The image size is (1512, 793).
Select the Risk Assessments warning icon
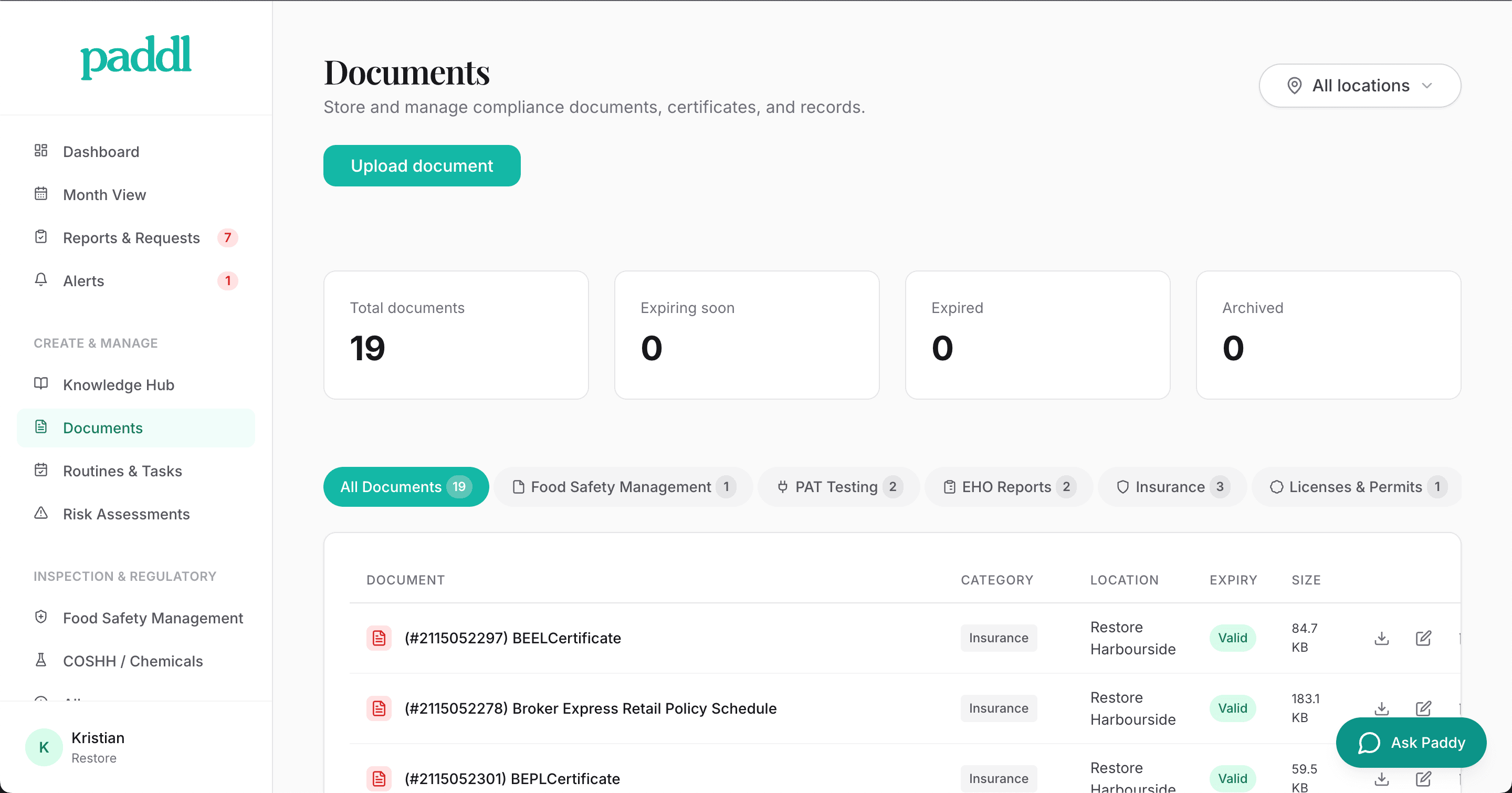pyautogui.click(x=41, y=513)
